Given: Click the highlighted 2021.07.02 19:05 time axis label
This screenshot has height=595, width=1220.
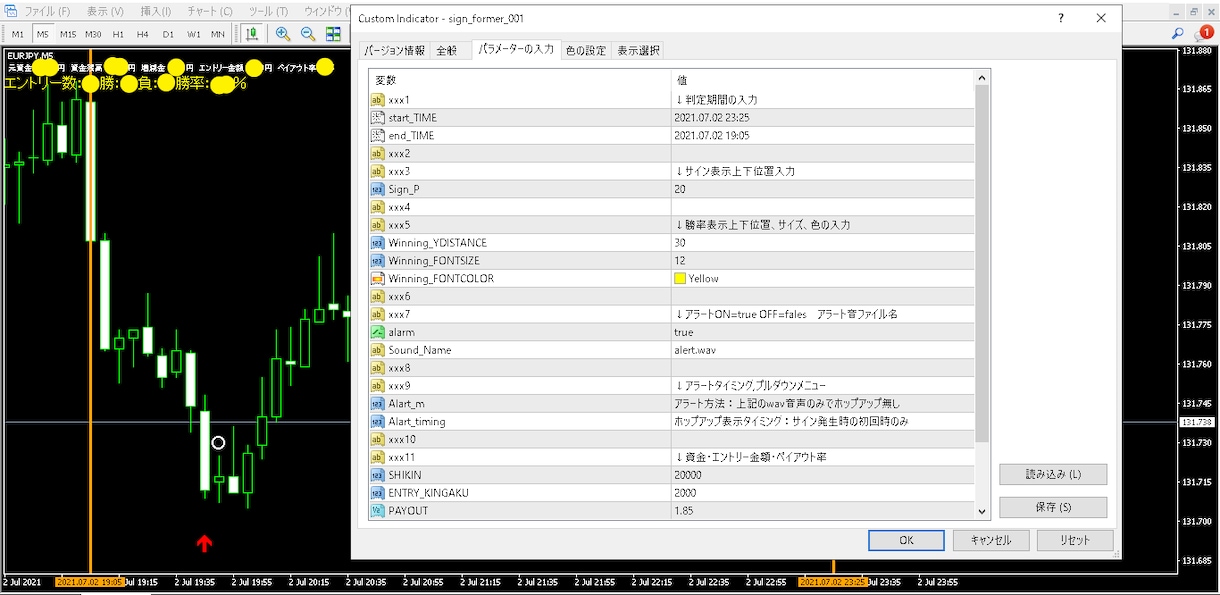Looking at the screenshot, I should click(x=90, y=581).
